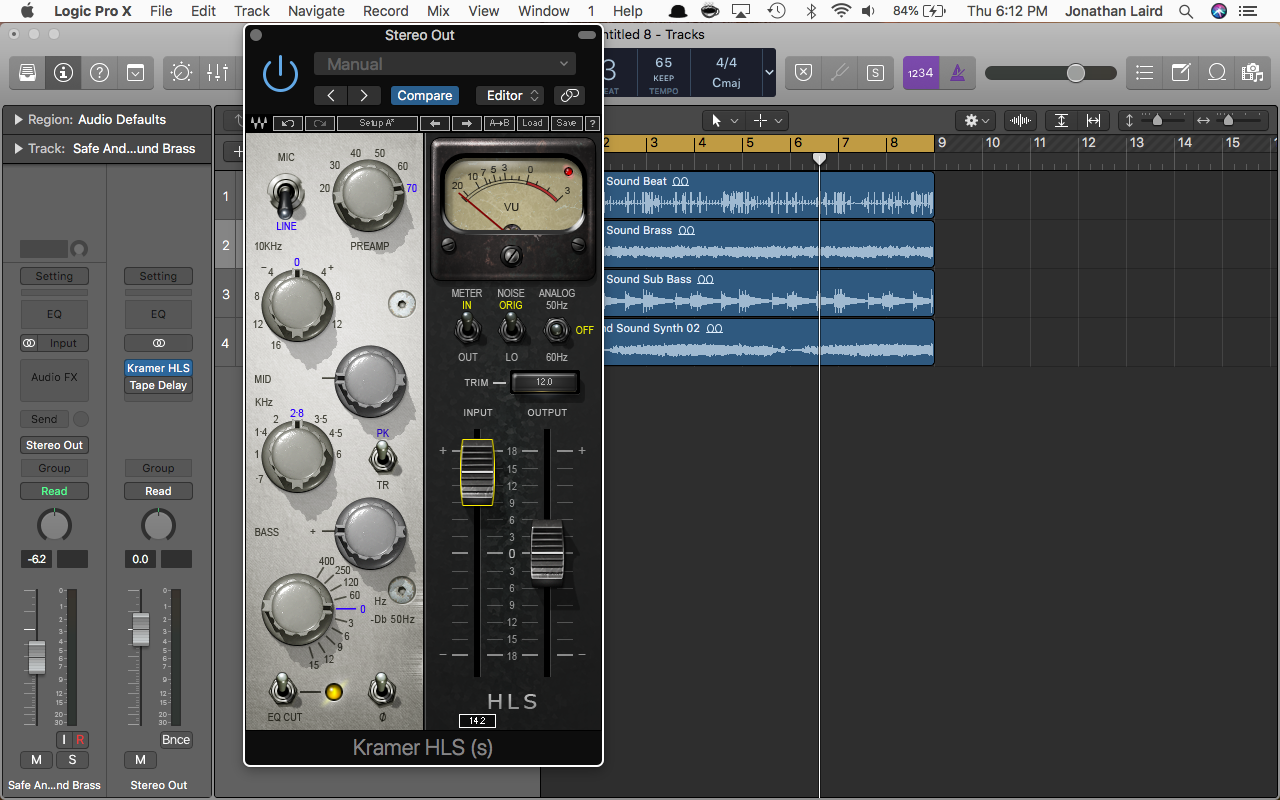Toggle the Inspector info button

[63, 73]
